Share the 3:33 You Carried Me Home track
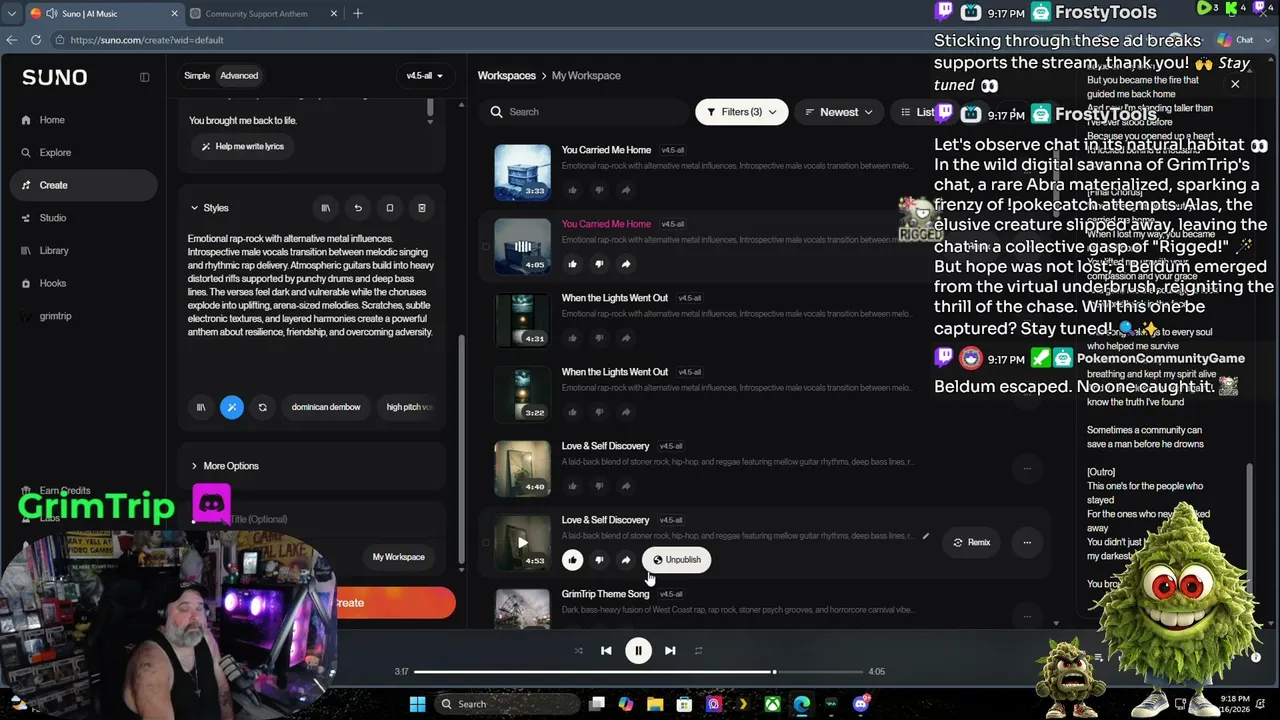This screenshot has width=1280, height=720. tap(625, 190)
